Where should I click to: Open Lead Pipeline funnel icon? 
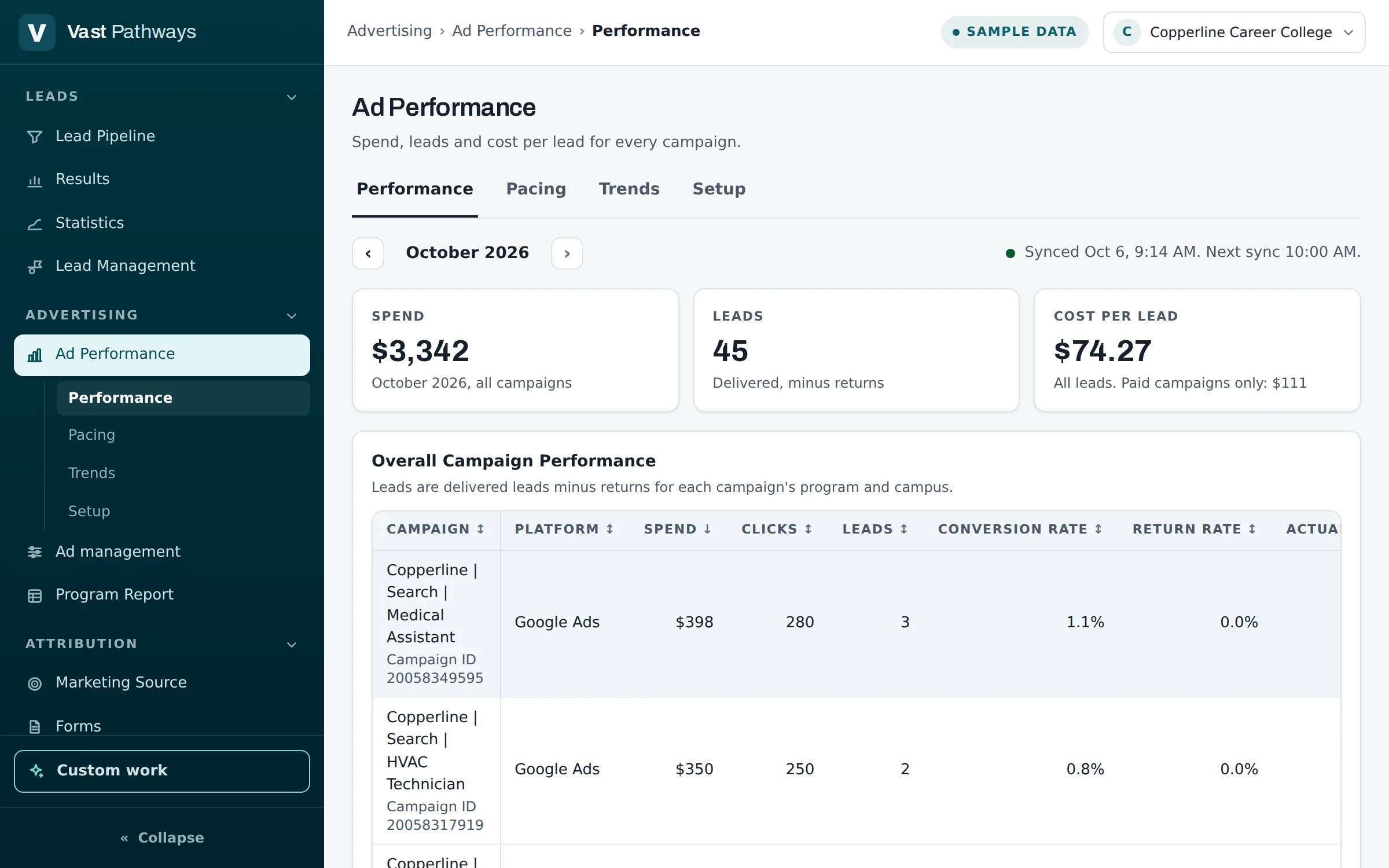[x=35, y=137]
